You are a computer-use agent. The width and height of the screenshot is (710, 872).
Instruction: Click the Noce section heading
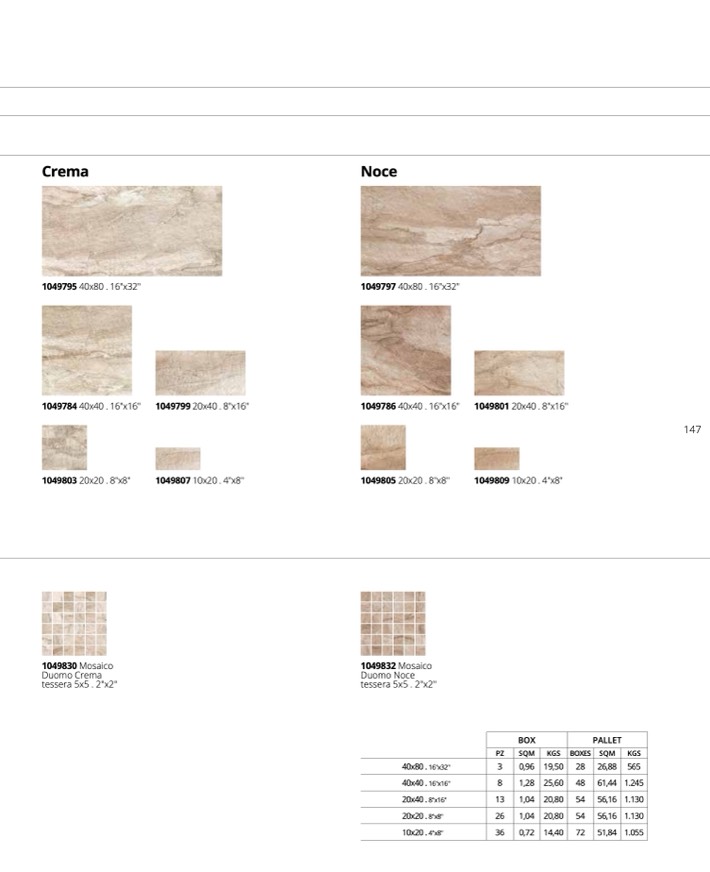[379, 171]
